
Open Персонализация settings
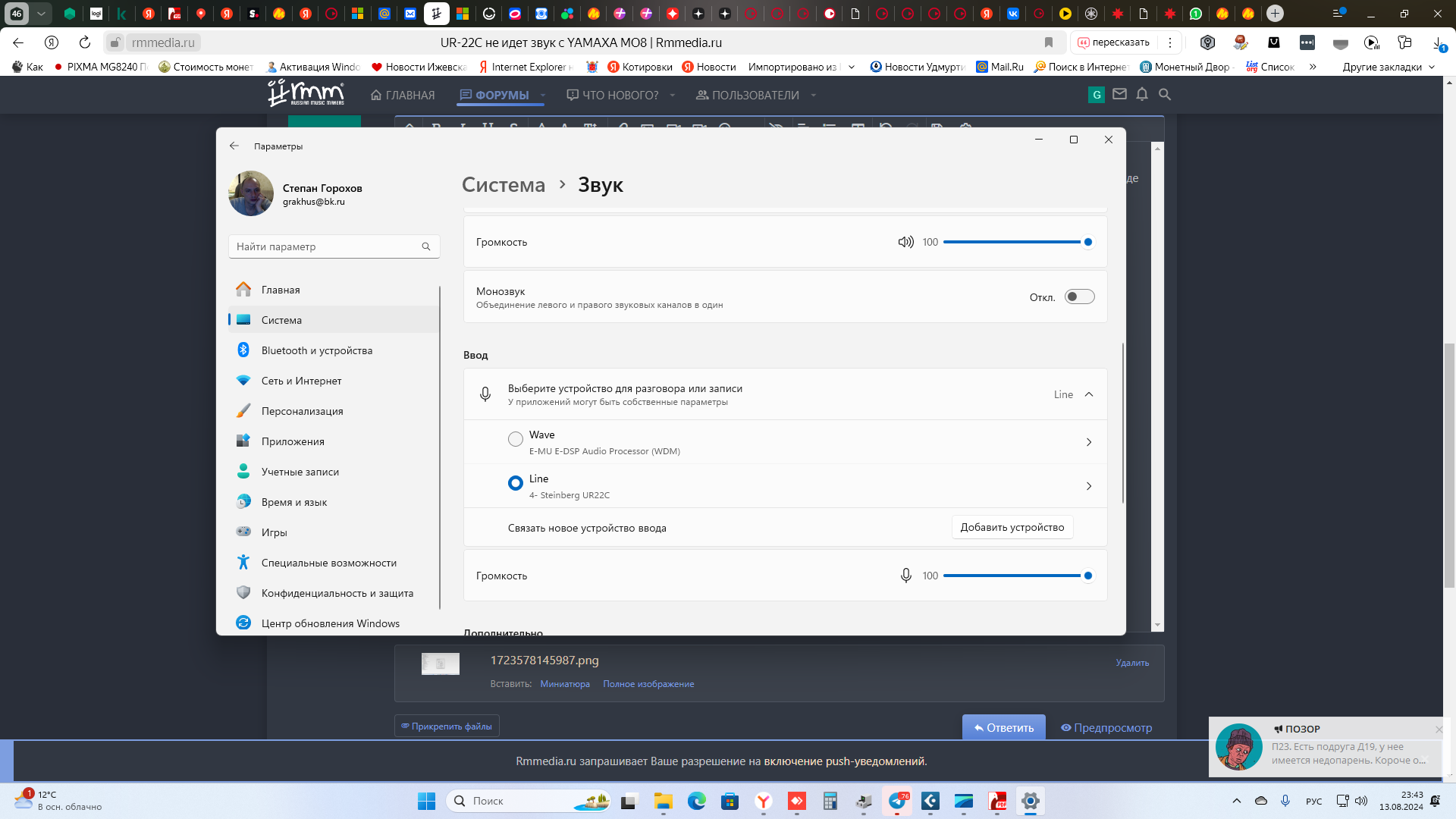click(x=334, y=411)
